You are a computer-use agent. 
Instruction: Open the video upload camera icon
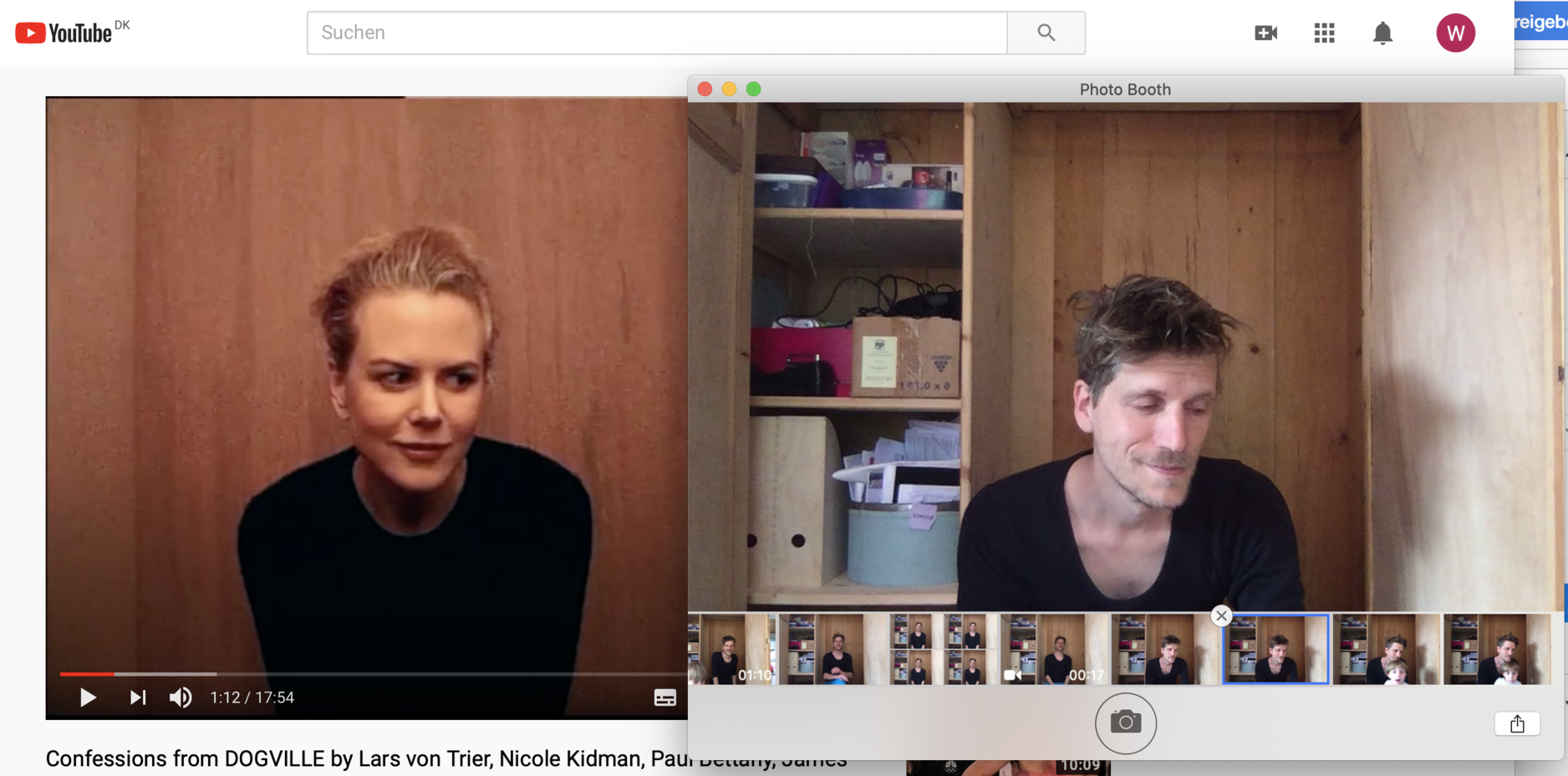point(1265,33)
